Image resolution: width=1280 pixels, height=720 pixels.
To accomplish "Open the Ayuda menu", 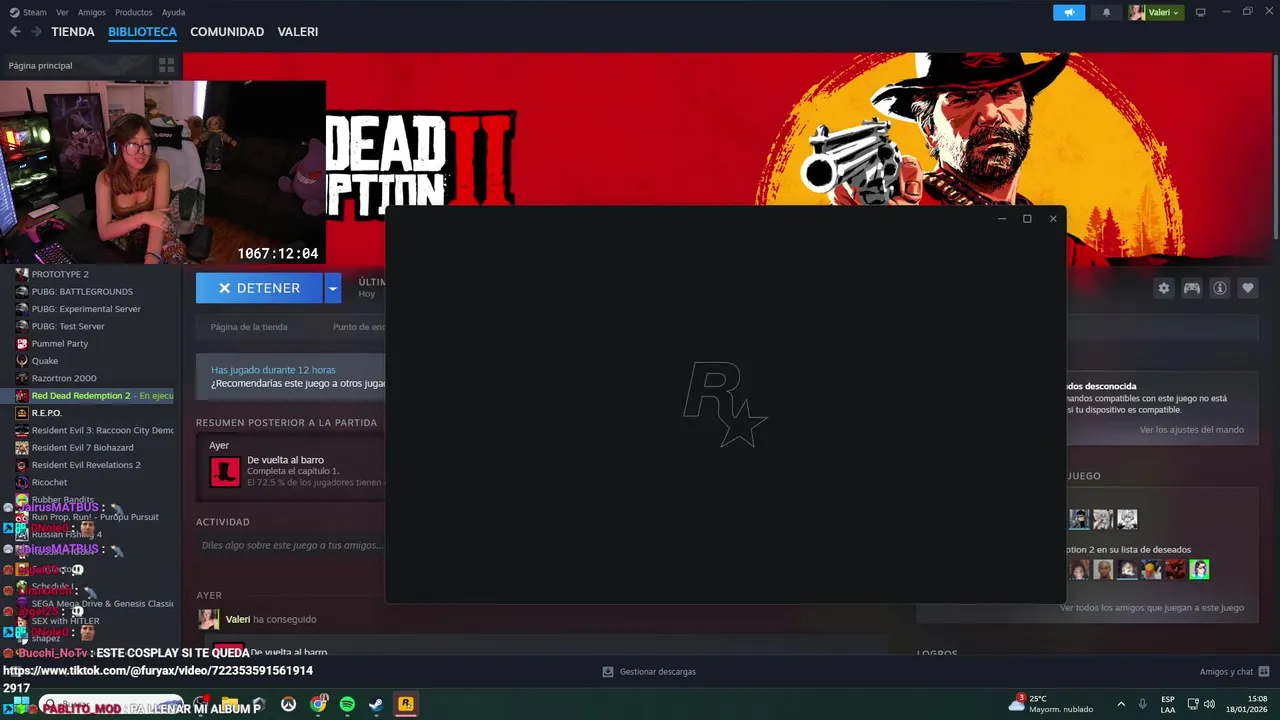I will (174, 12).
